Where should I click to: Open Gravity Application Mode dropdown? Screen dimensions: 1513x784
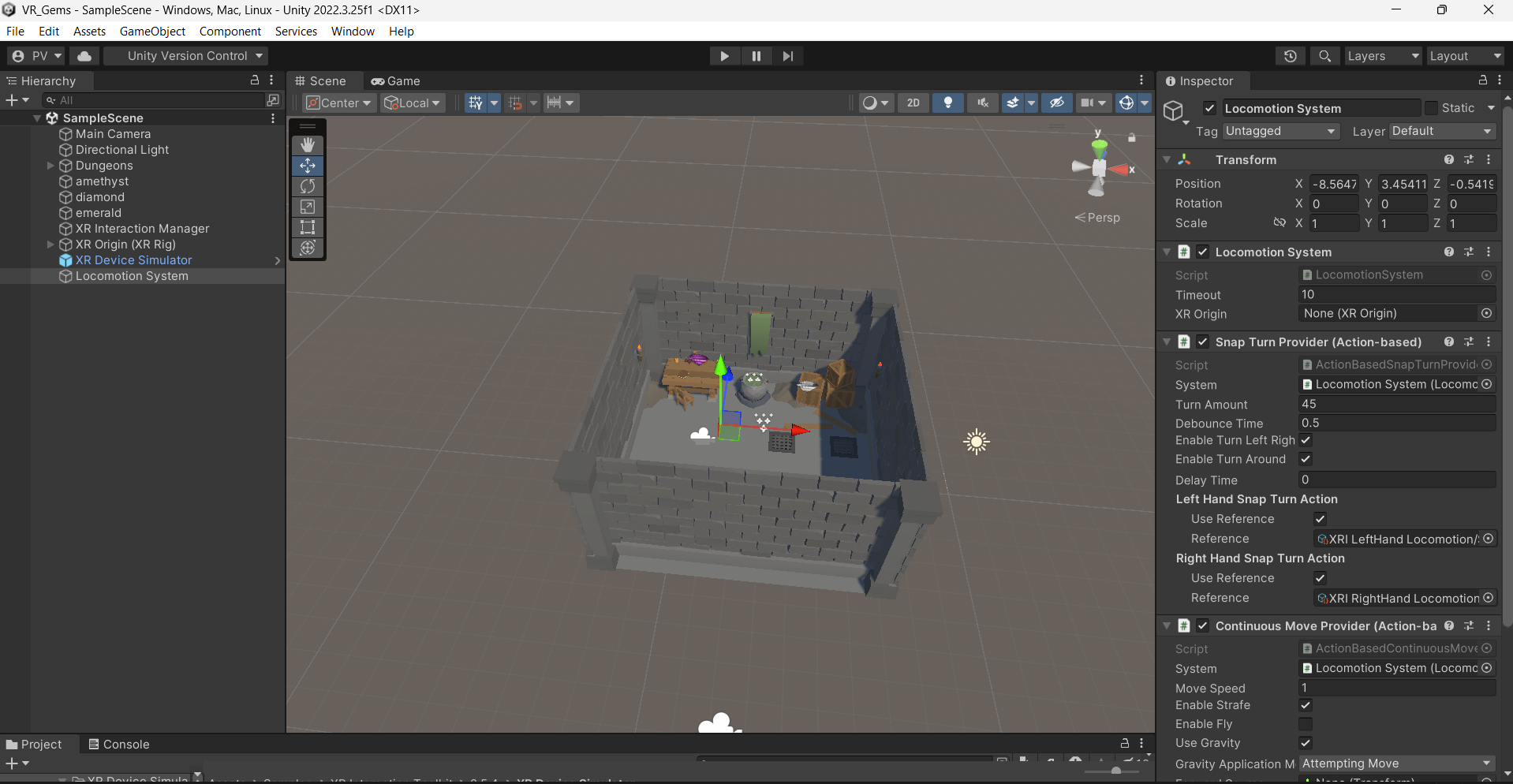1396,763
